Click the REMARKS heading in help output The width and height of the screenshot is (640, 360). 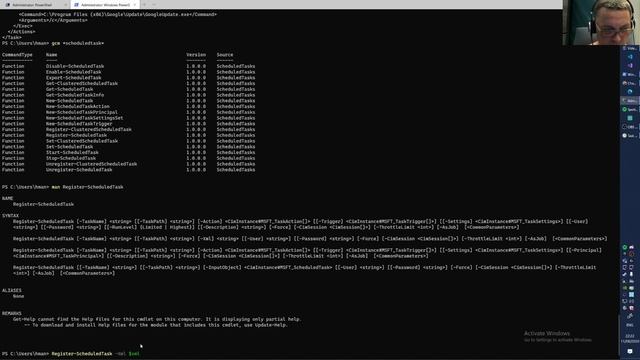[x=11, y=313]
